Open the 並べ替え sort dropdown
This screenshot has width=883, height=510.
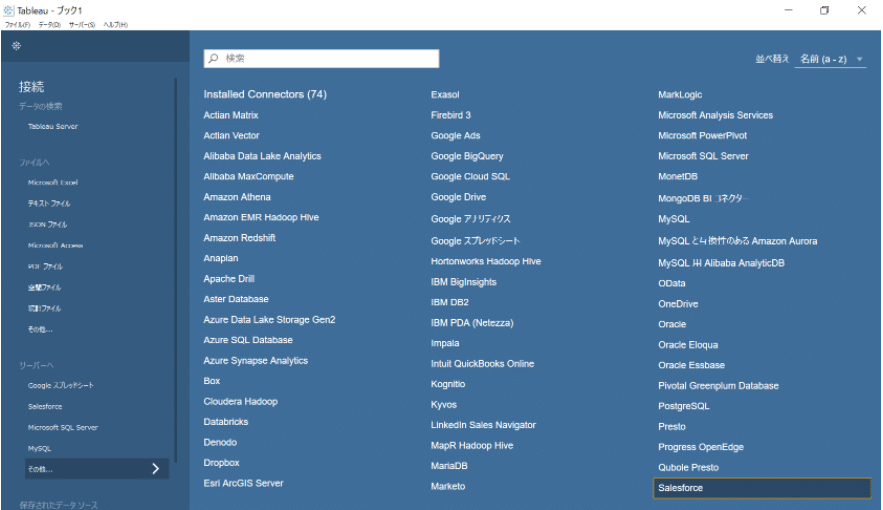tap(831, 59)
